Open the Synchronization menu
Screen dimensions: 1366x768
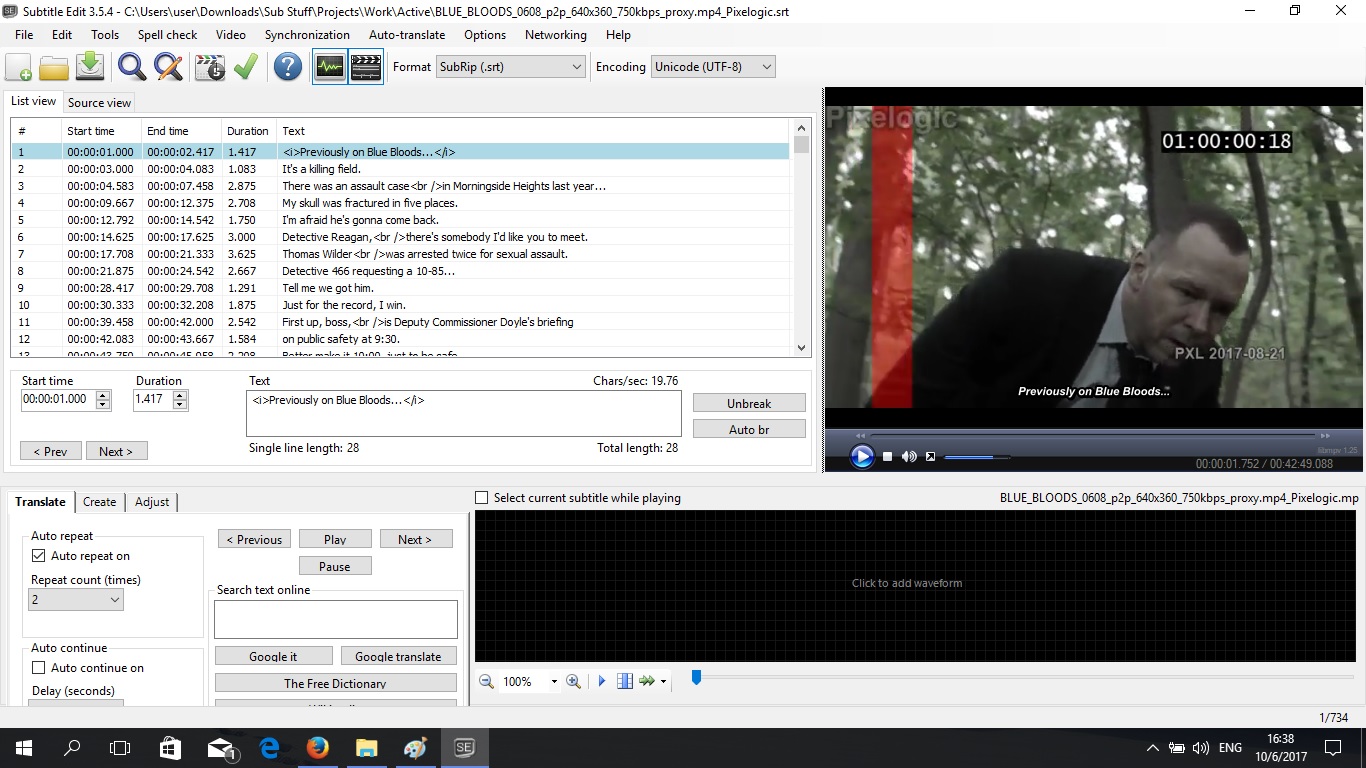[x=307, y=34]
